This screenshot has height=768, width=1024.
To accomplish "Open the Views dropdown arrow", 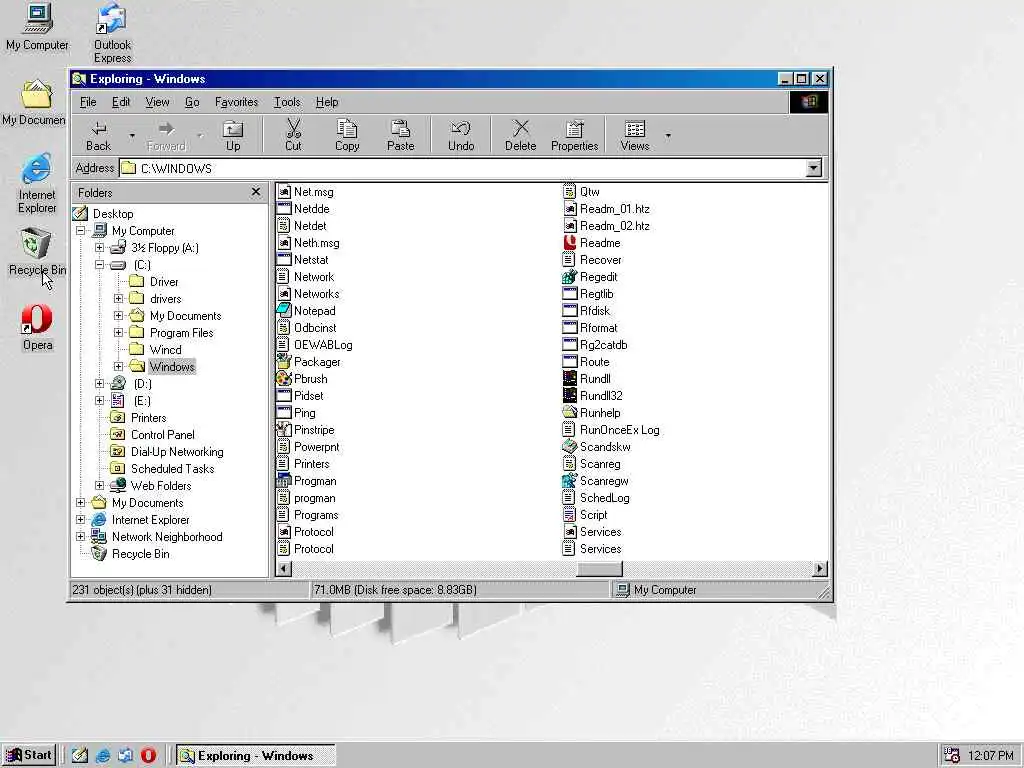I will click(667, 135).
